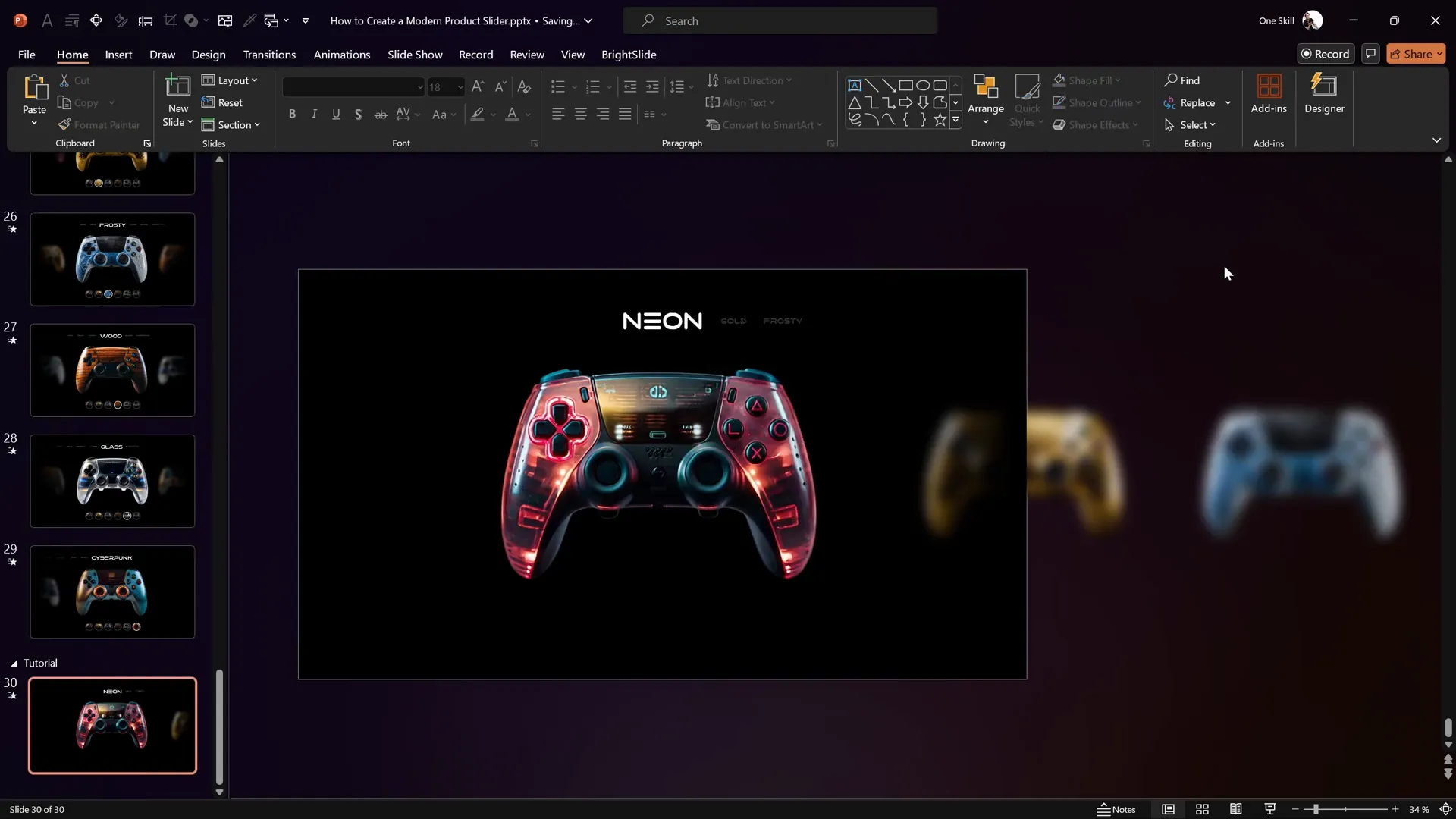
Task: Switch to the BrightSlide tab
Action: (x=628, y=55)
